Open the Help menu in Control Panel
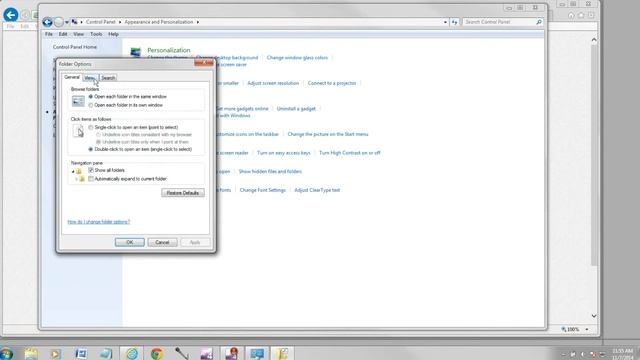The width and height of the screenshot is (640, 360). [x=113, y=34]
